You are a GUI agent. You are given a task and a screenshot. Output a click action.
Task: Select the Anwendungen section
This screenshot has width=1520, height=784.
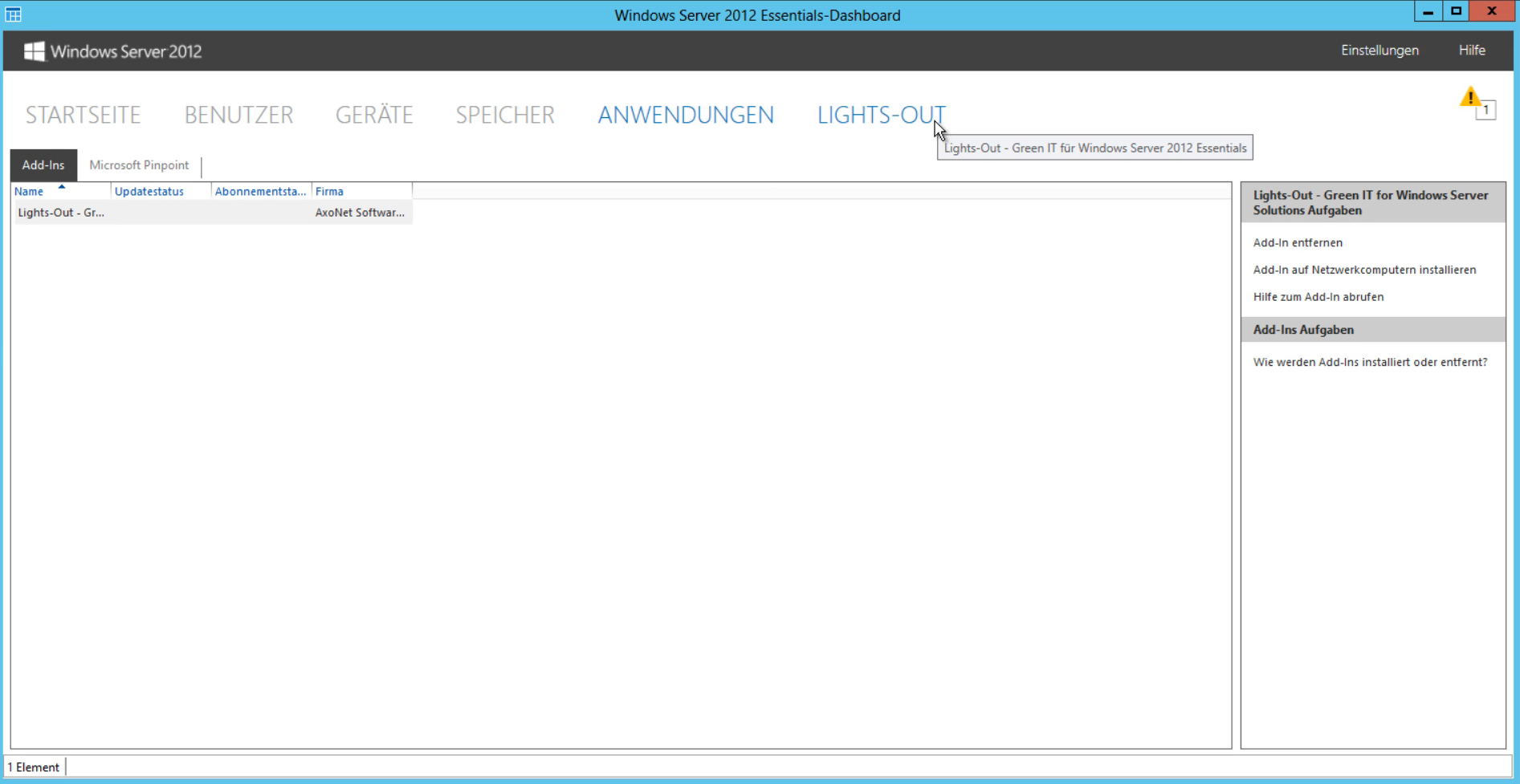[x=686, y=115]
